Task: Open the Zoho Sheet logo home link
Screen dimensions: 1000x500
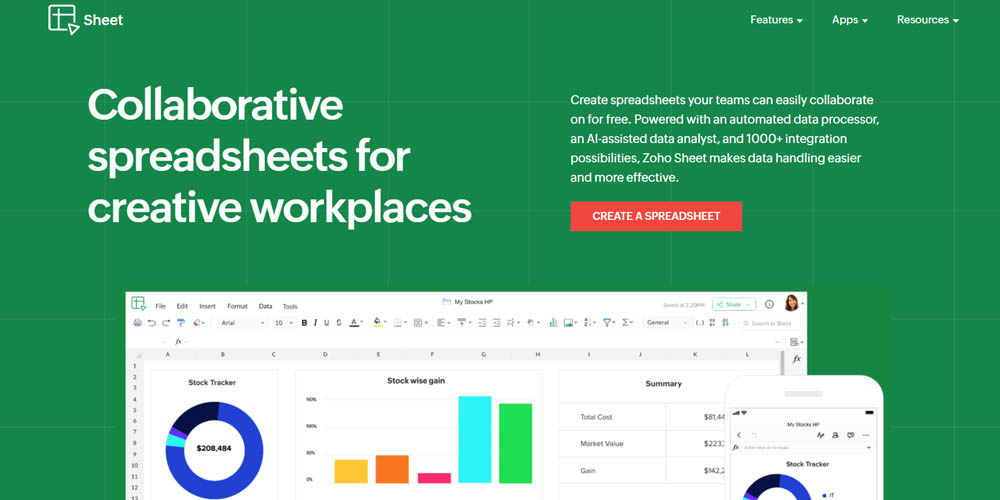Action: coord(85,20)
